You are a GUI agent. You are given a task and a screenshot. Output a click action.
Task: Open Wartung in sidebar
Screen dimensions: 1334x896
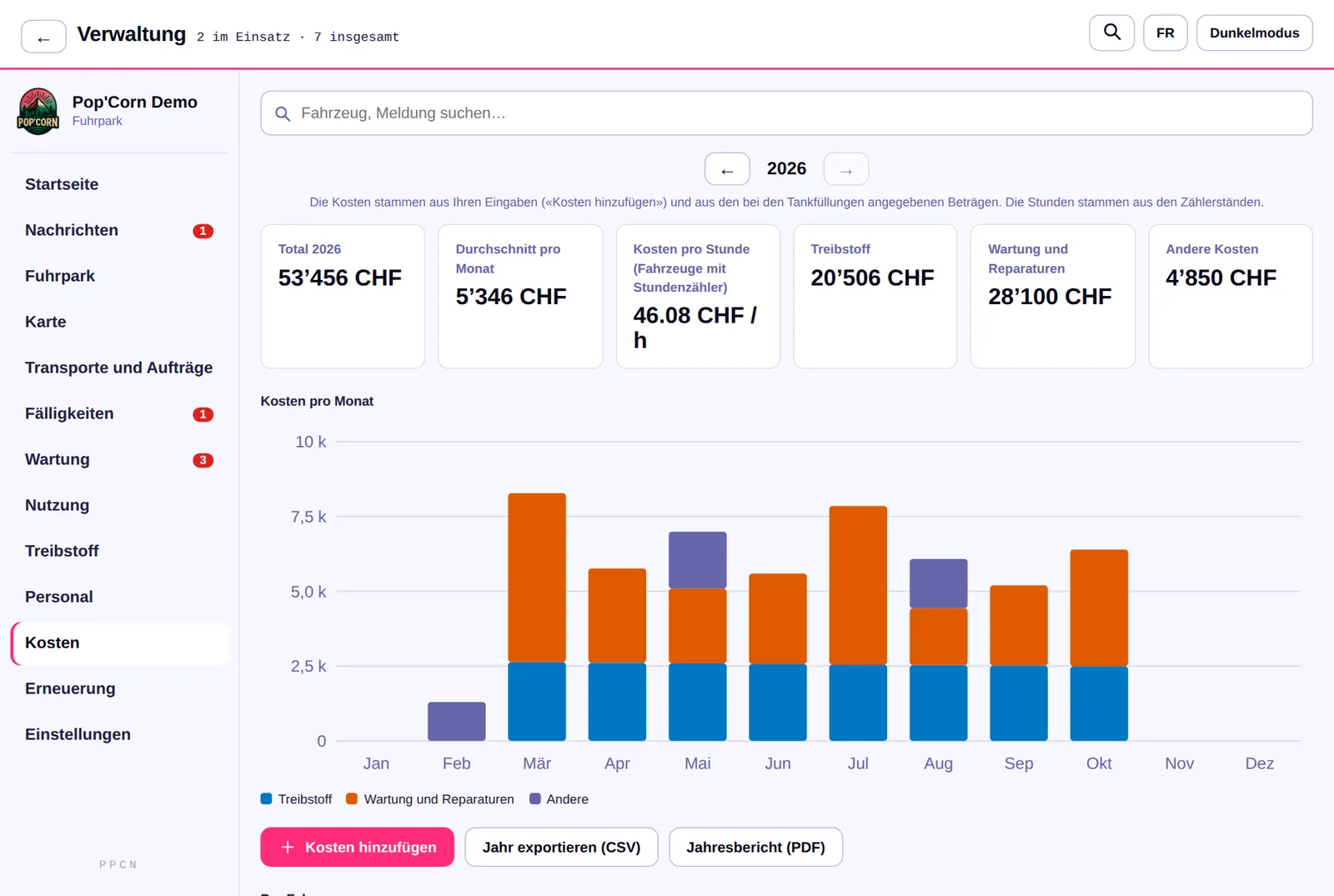[x=119, y=459]
